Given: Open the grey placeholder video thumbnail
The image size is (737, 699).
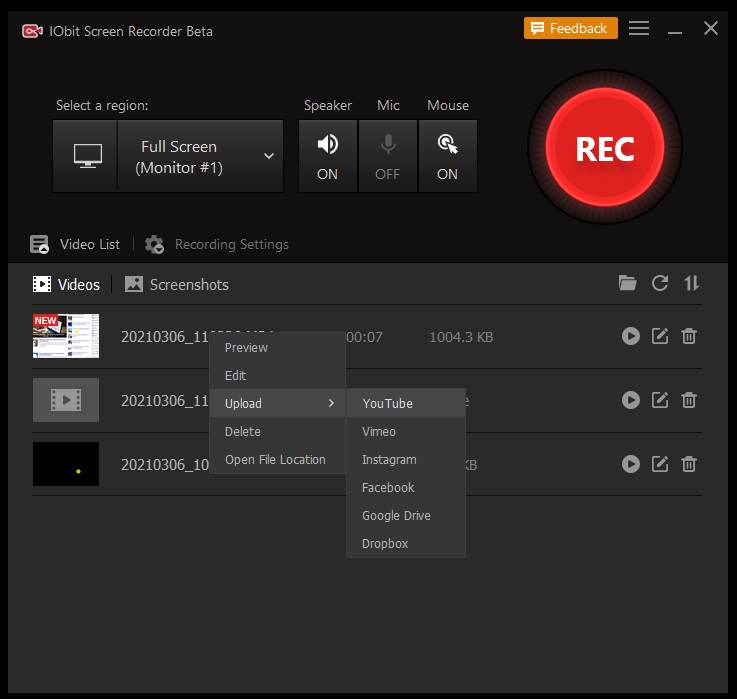Looking at the screenshot, I should pos(66,400).
